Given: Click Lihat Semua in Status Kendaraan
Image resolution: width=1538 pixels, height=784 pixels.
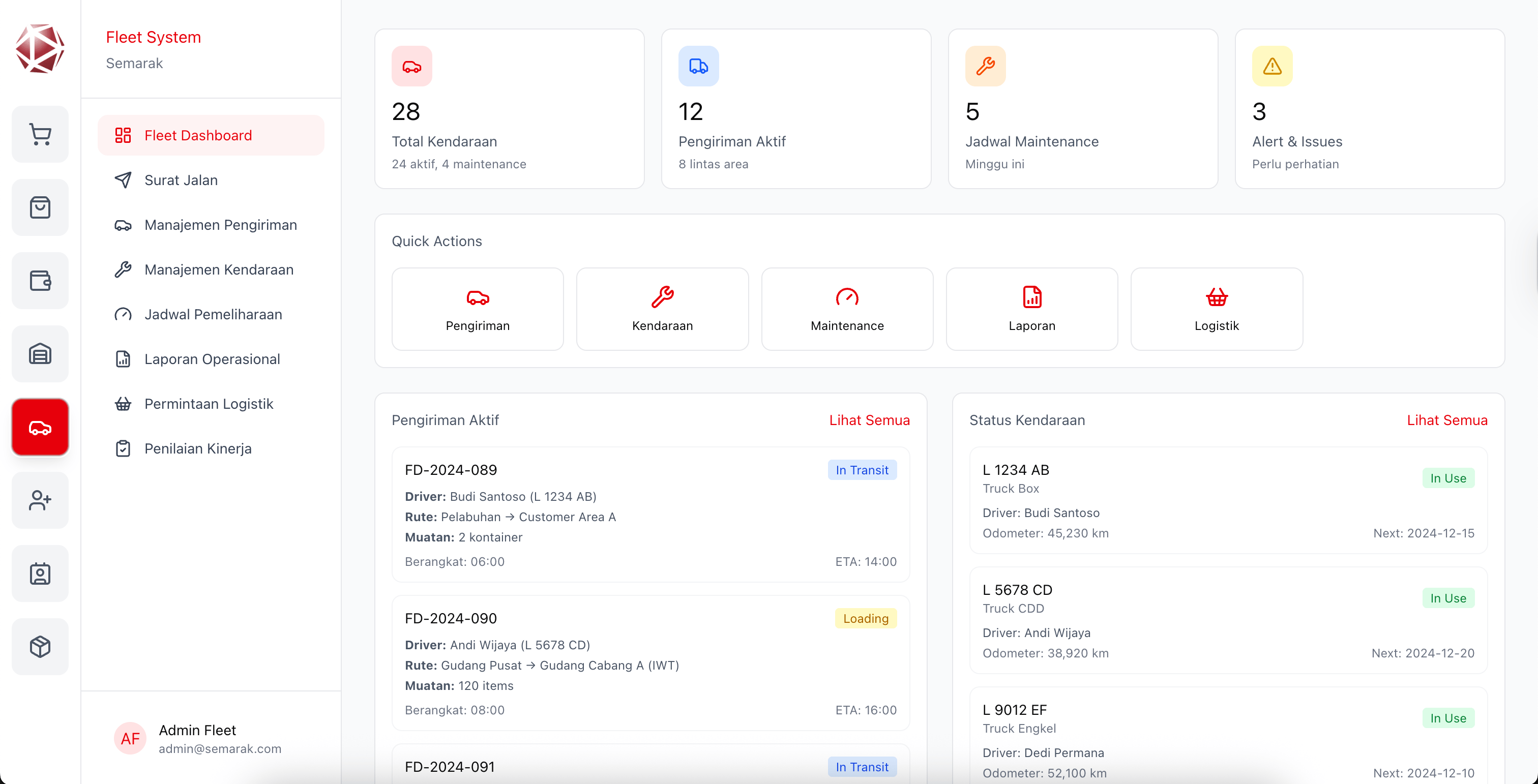Looking at the screenshot, I should pos(1446,420).
